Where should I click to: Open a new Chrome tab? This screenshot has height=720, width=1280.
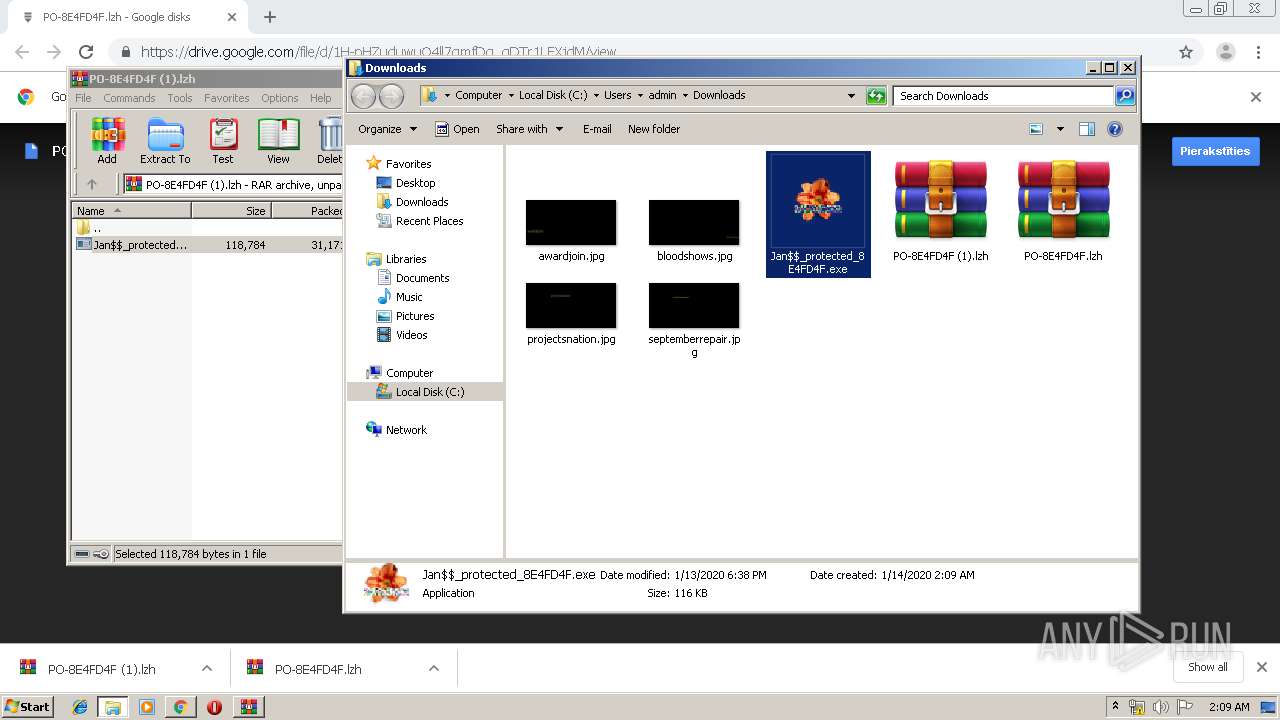(270, 17)
